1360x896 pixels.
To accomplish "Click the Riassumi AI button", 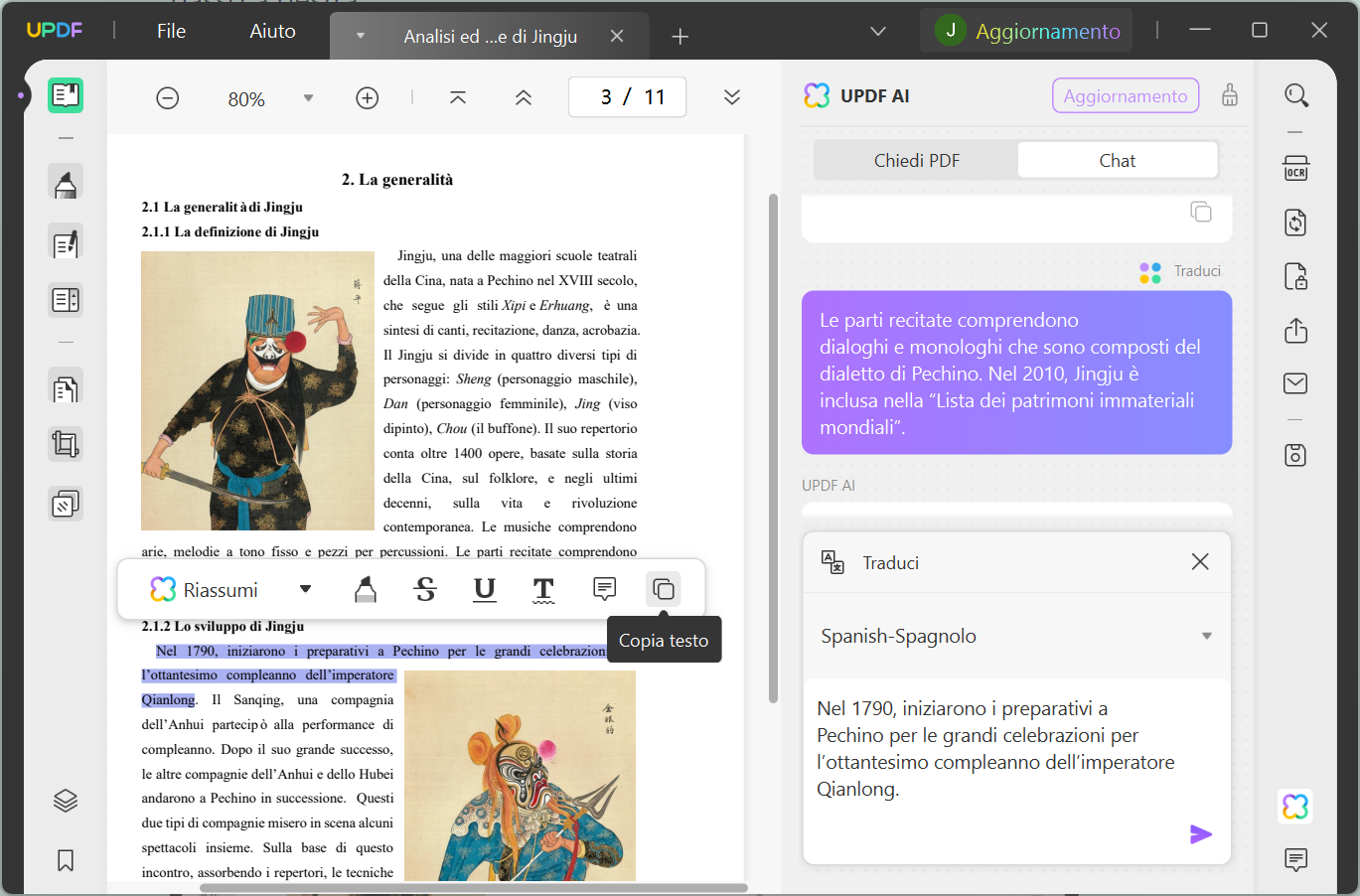I will tap(205, 590).
